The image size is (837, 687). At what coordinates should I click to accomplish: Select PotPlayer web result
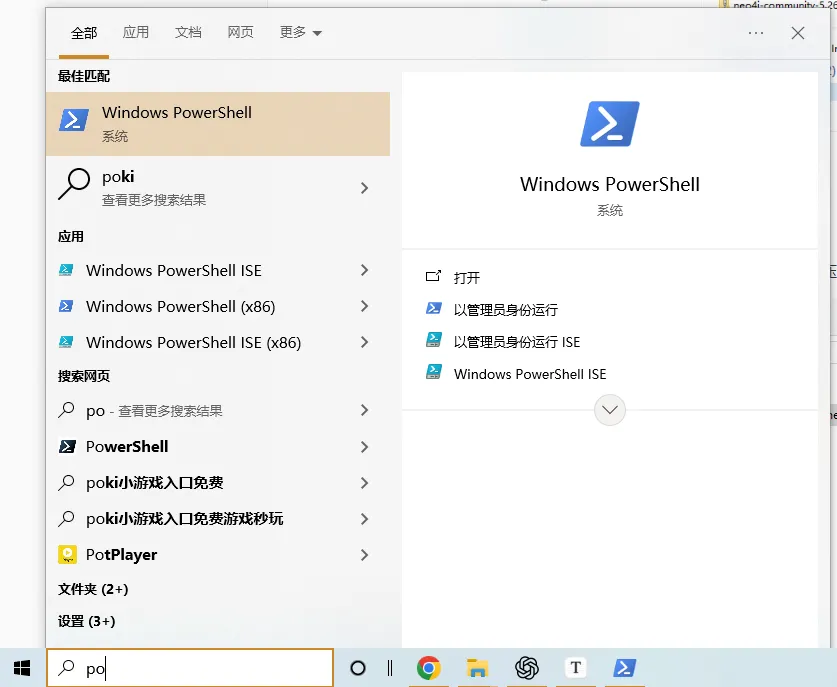[218, 555]
